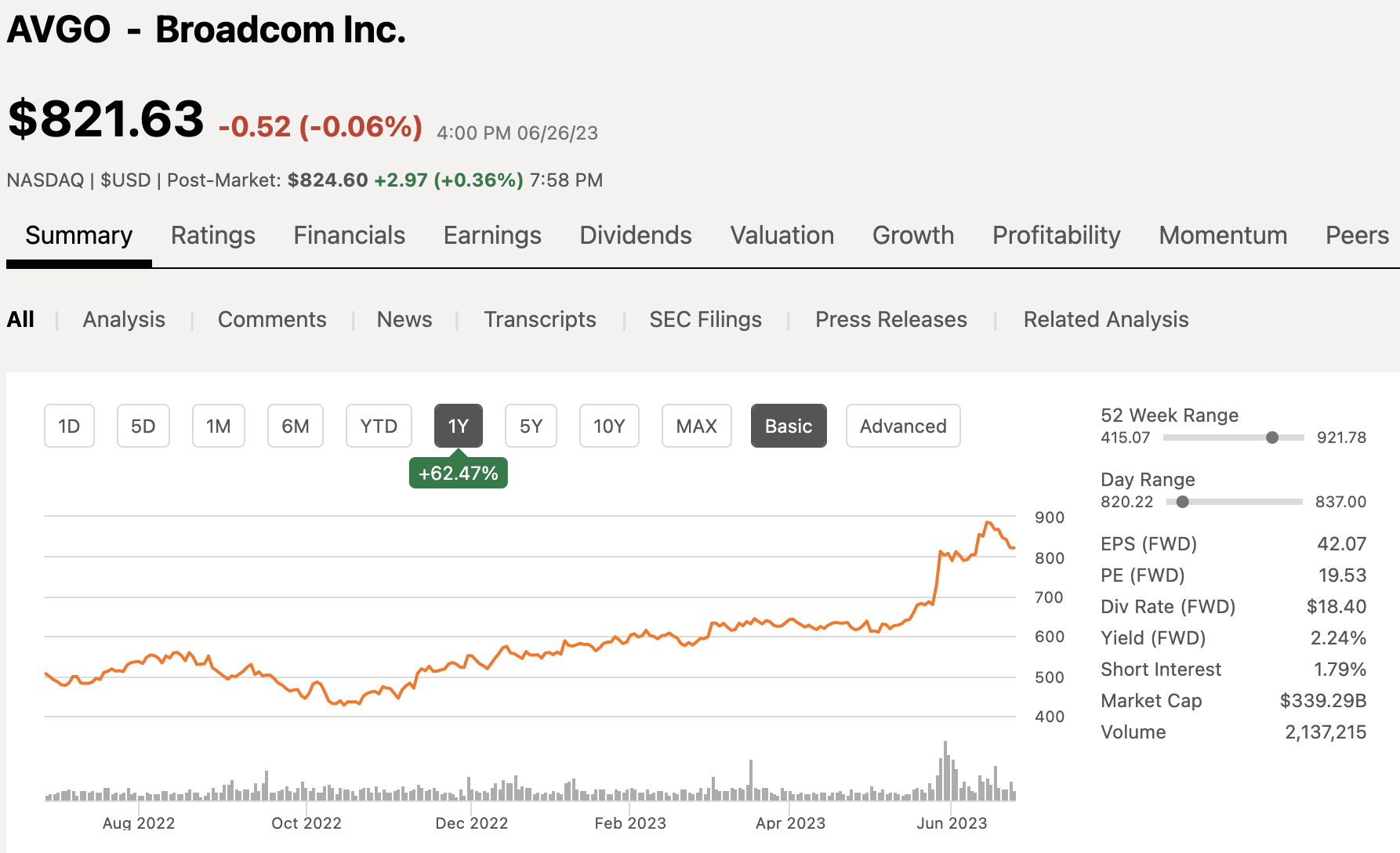Show only Analysis articles
This screenshot has height=853, width=1400.
pos(124,319)
